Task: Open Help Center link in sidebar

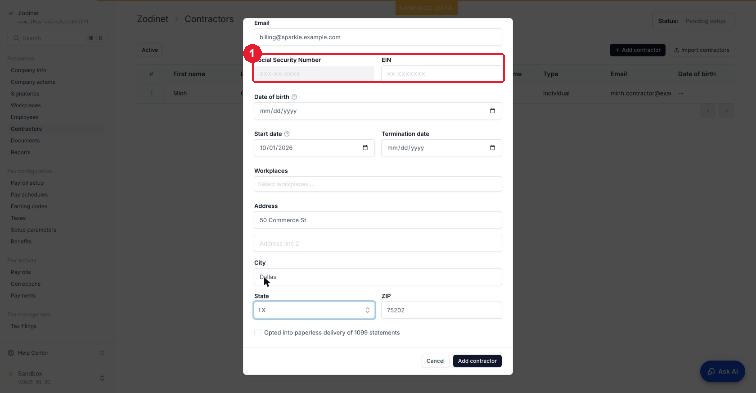Action: [33, 353]
